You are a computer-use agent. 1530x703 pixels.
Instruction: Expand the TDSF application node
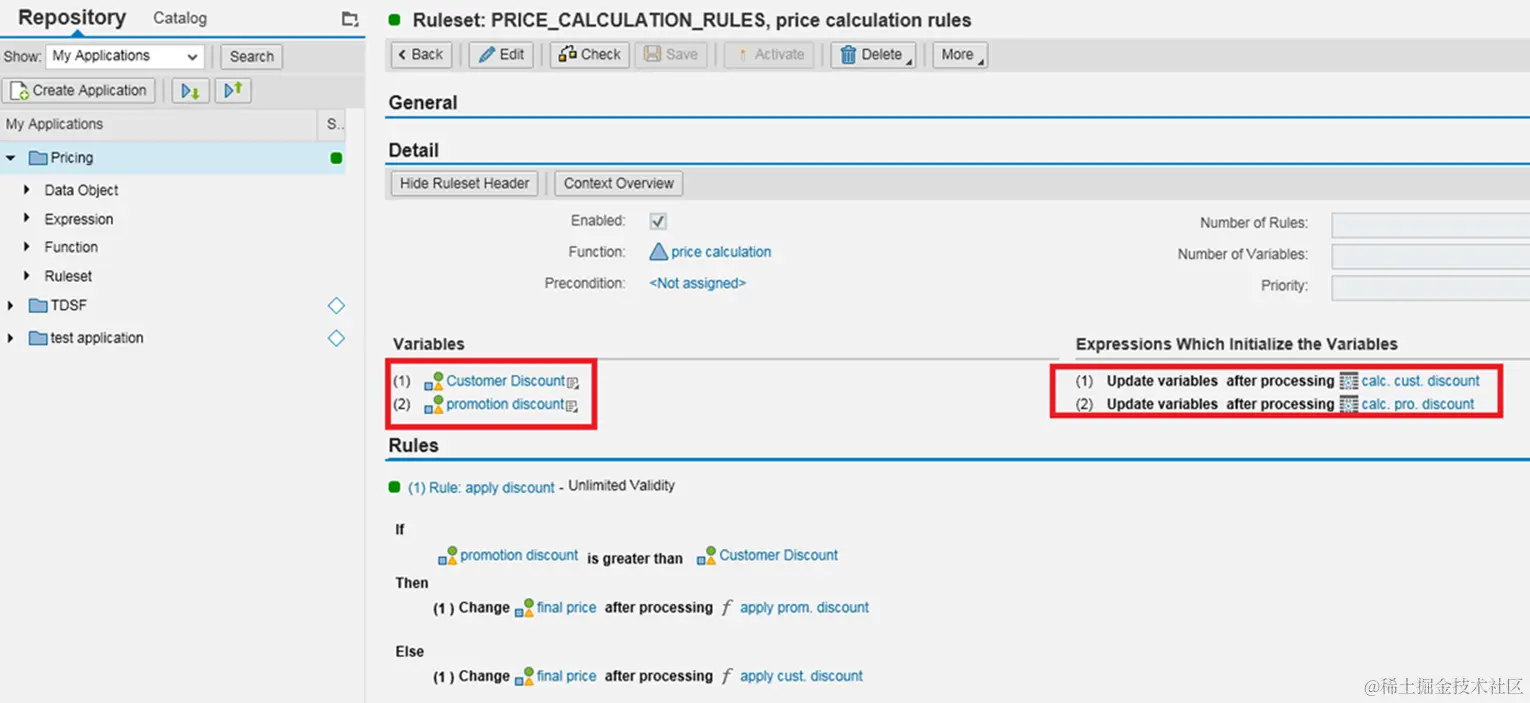click(x=11, y=306)
